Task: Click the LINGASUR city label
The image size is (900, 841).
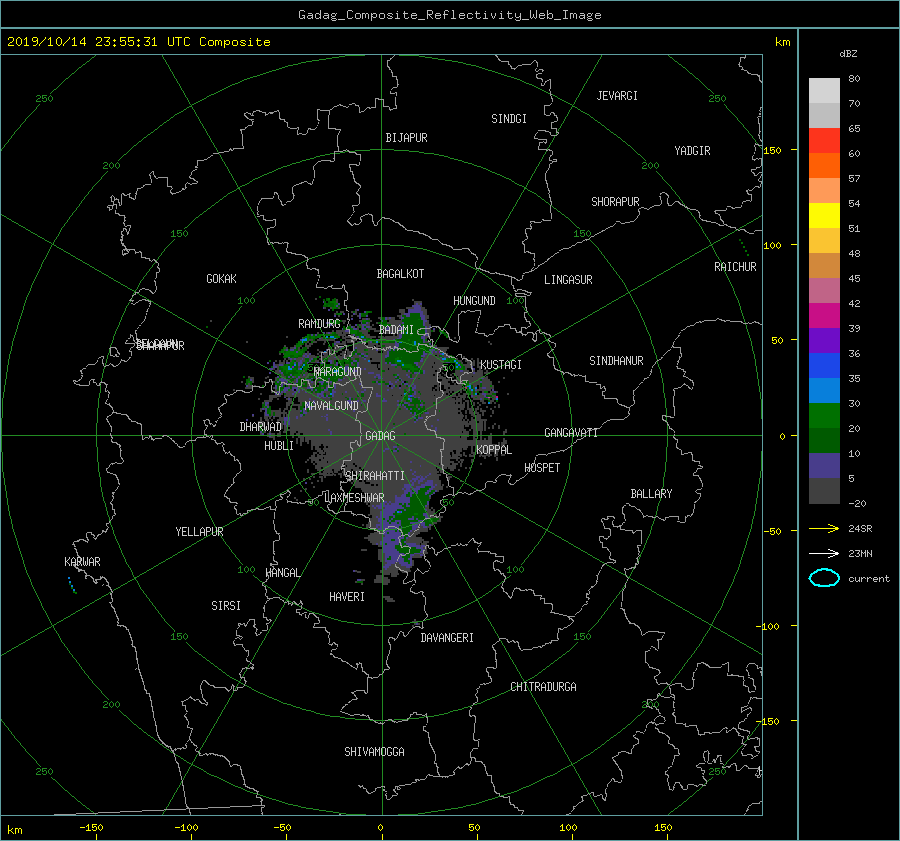Action: 568,280
